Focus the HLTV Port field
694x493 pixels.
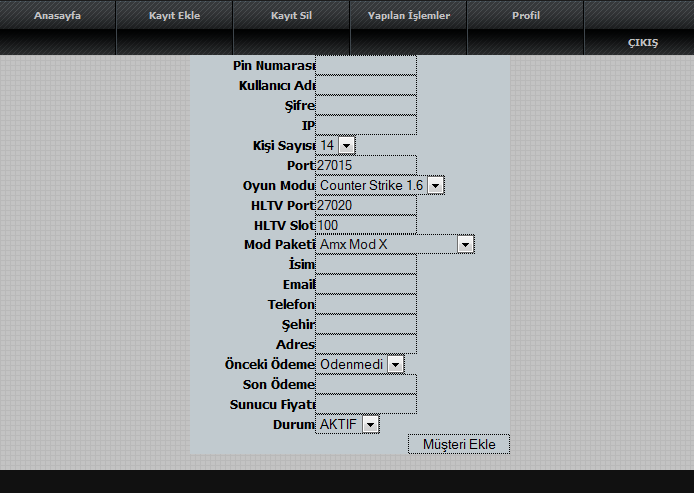[x=365, y=205]
